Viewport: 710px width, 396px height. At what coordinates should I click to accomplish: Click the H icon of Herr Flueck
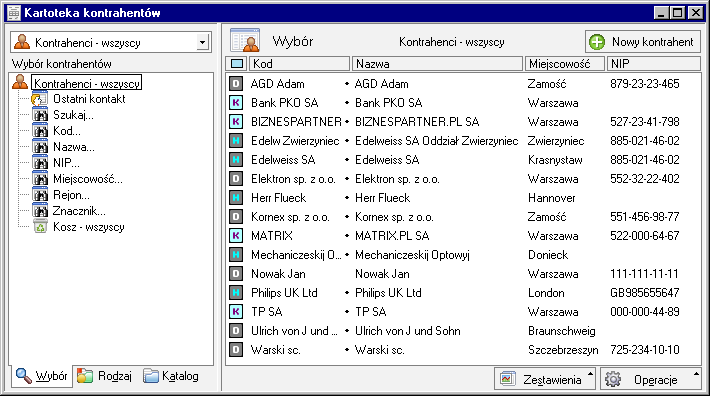[235, 198]
